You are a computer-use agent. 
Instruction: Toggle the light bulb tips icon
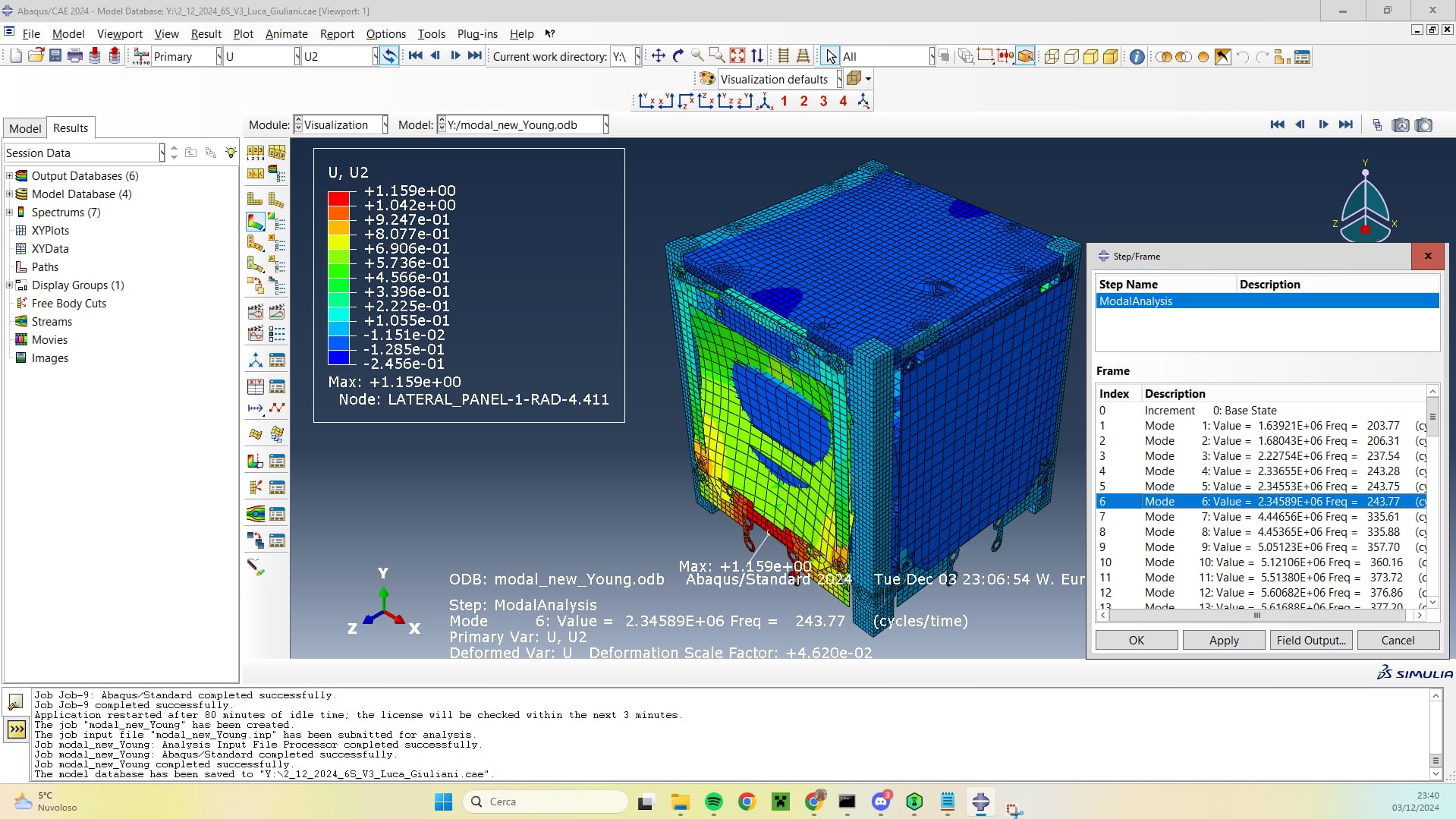[231, 153]
